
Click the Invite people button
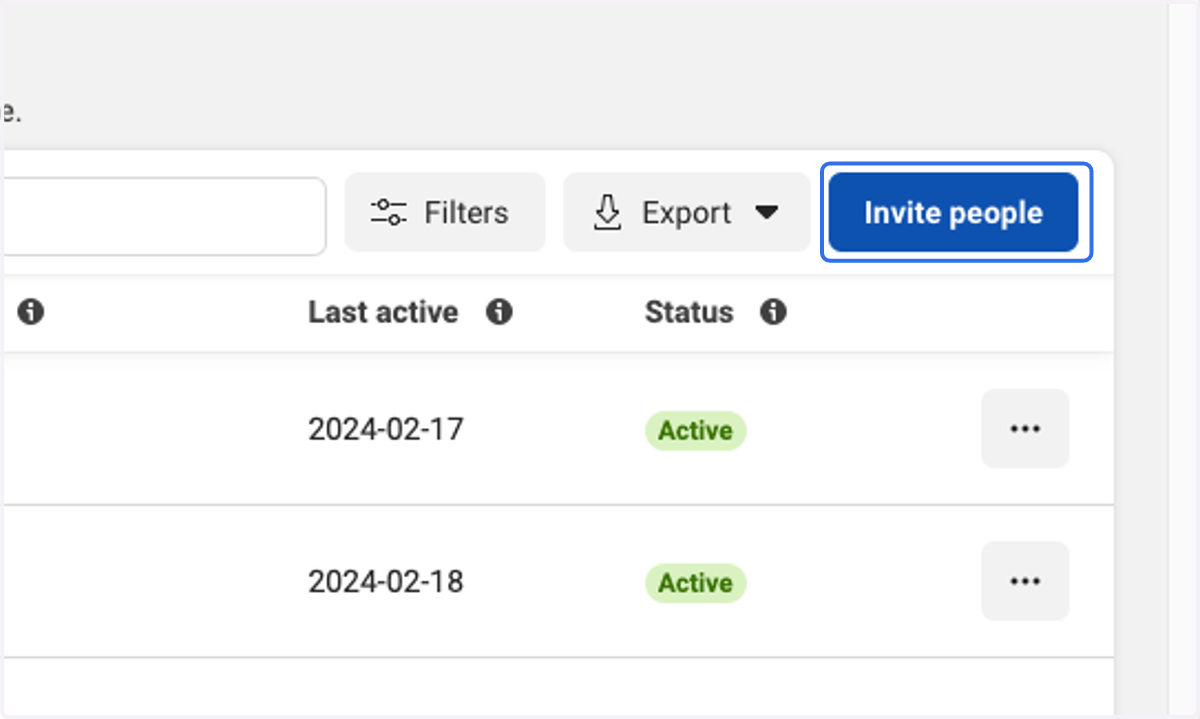point(953,212)
